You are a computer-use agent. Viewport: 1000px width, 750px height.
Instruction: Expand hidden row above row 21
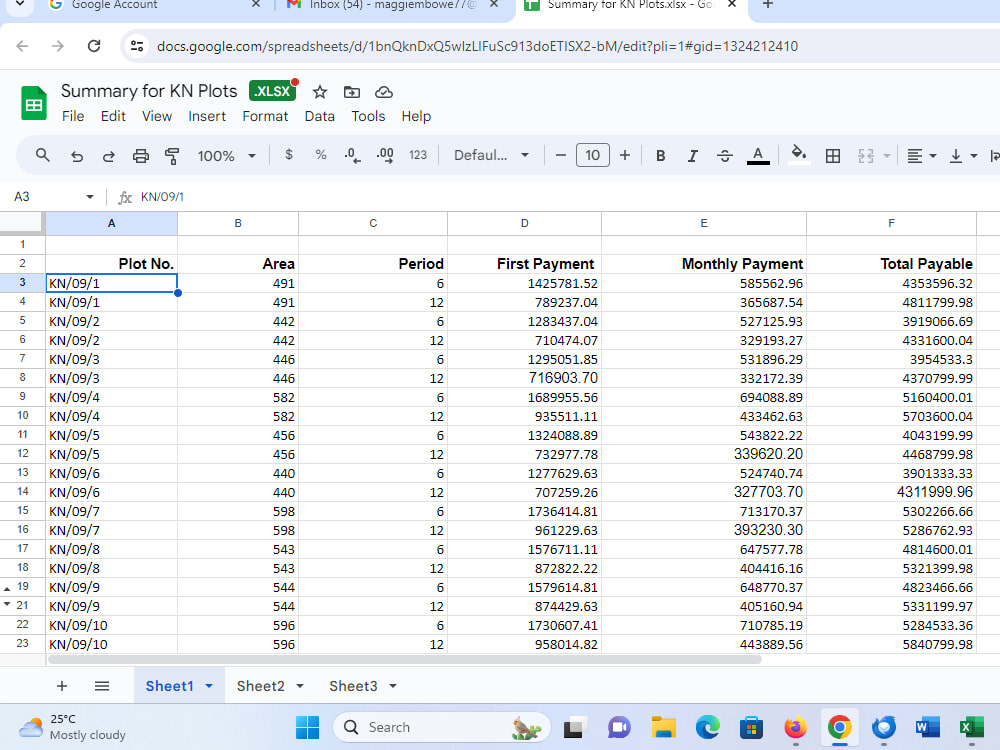point(7,604)
